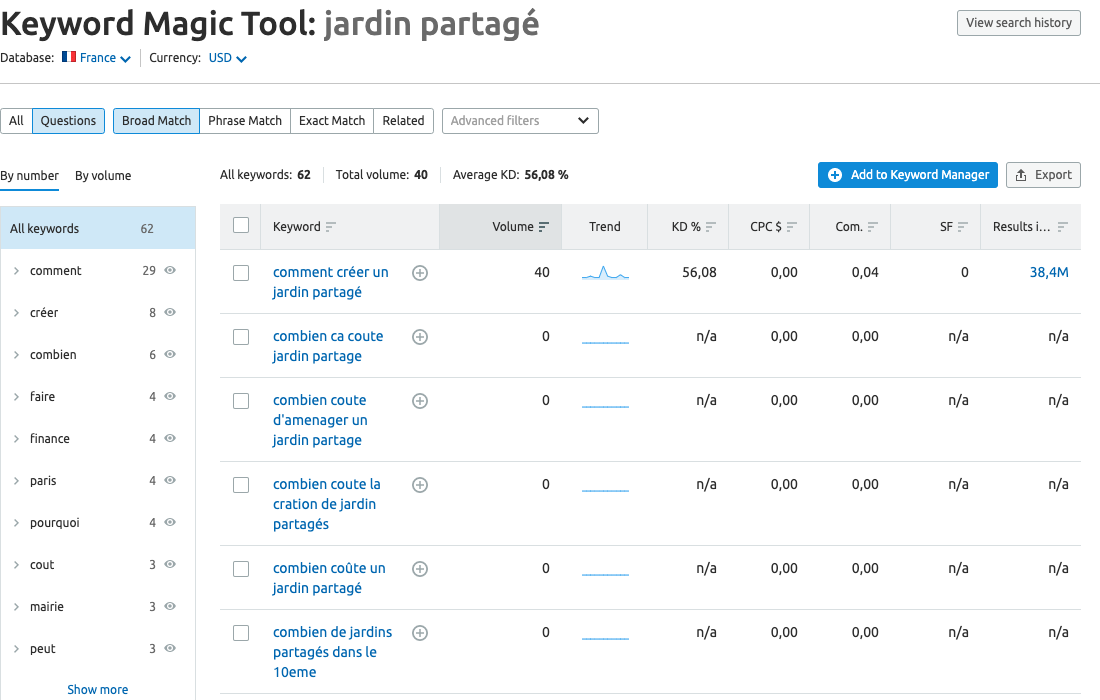The image size is (1100, 700).
Task: Expand the 'finance' keyword group
Action: pos(16,439)
